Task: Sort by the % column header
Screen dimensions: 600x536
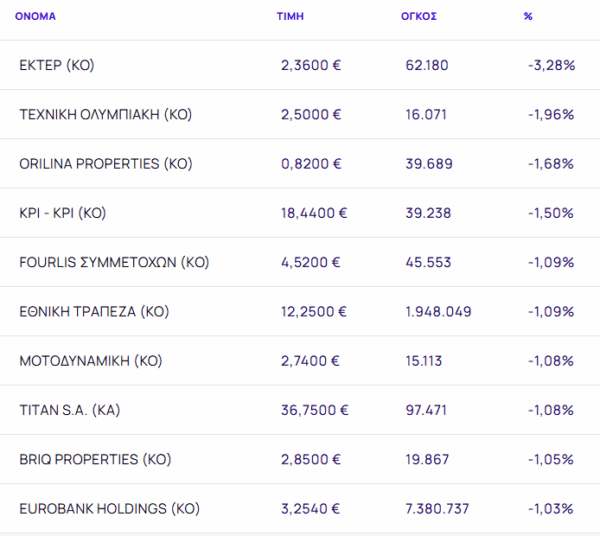Action: (528, 16)
